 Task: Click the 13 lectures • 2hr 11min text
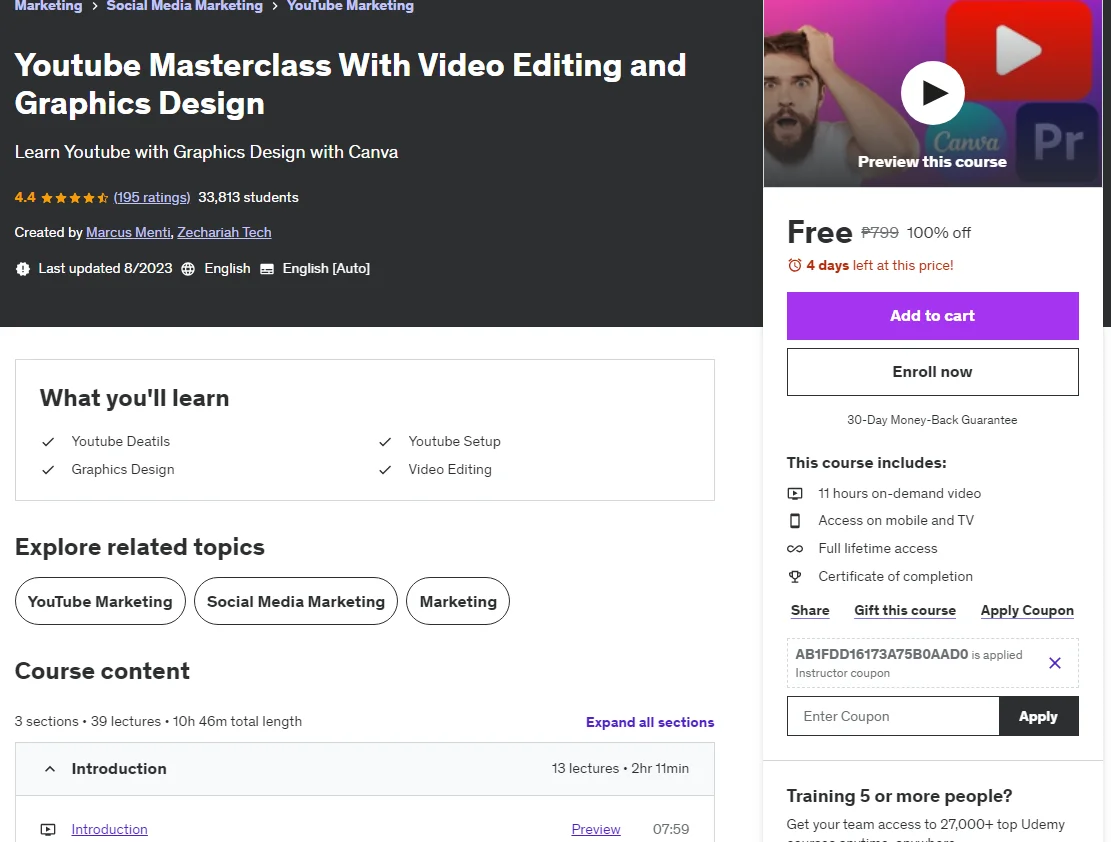click(x=620, y=769)
